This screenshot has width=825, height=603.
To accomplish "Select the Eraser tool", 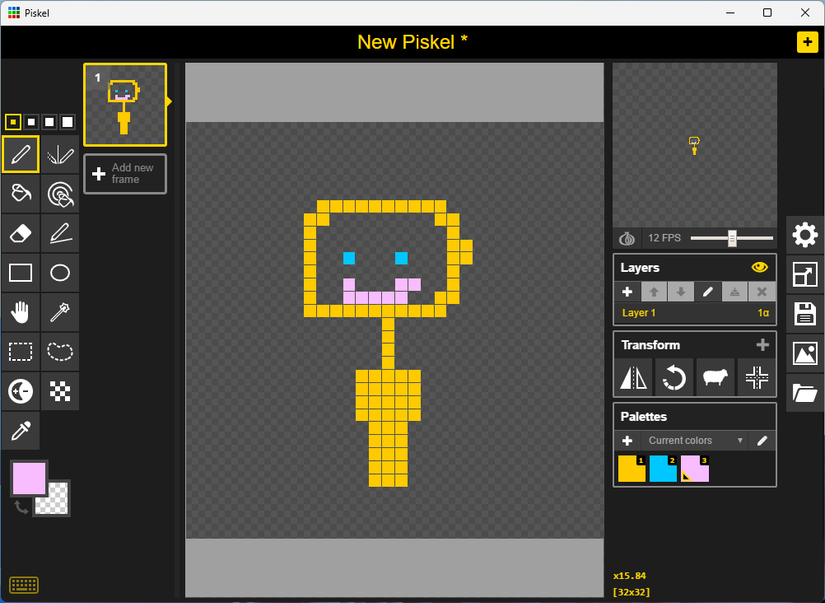I will coord(20,233).
